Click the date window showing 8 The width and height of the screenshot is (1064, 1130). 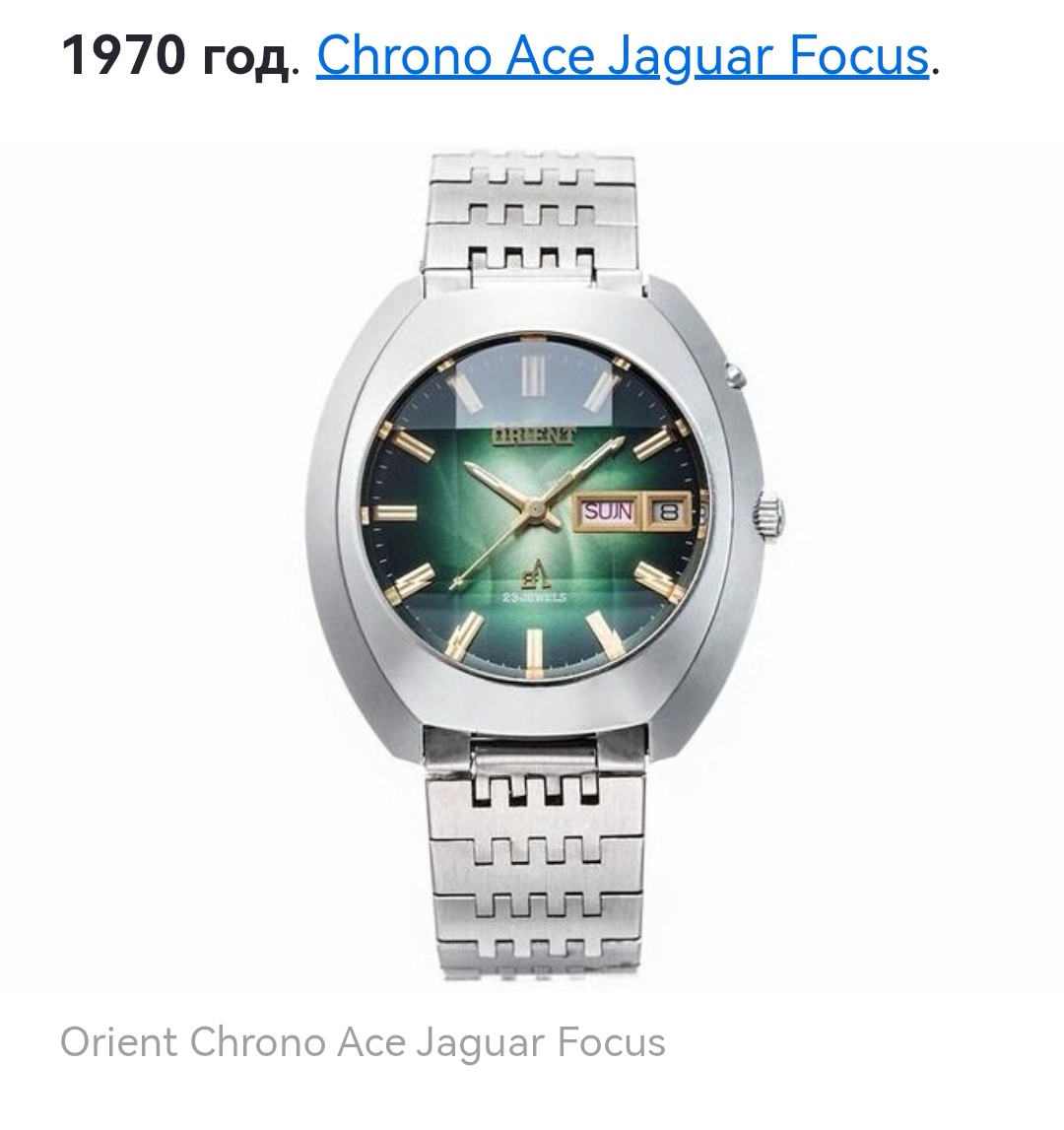click(x=668, y=511)
